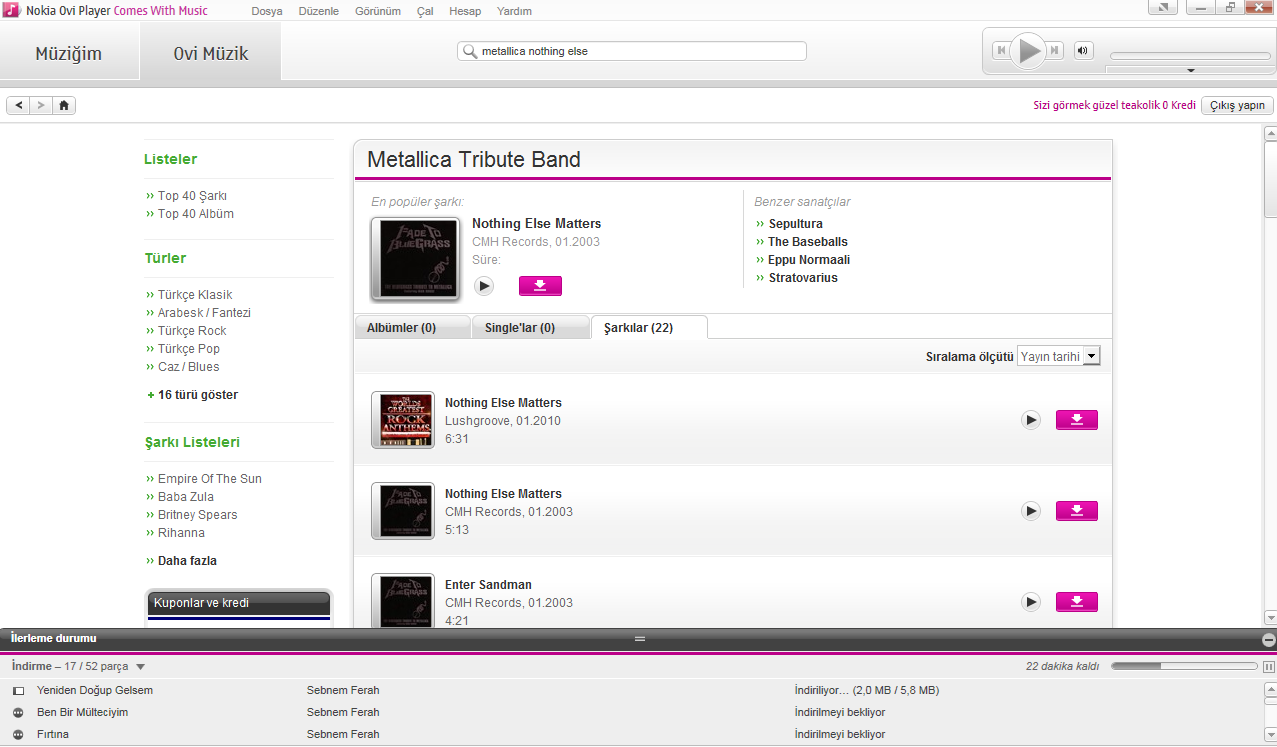Pause the download queue
Viewport: 1277px width, 747px height.
pos(1268,667)
